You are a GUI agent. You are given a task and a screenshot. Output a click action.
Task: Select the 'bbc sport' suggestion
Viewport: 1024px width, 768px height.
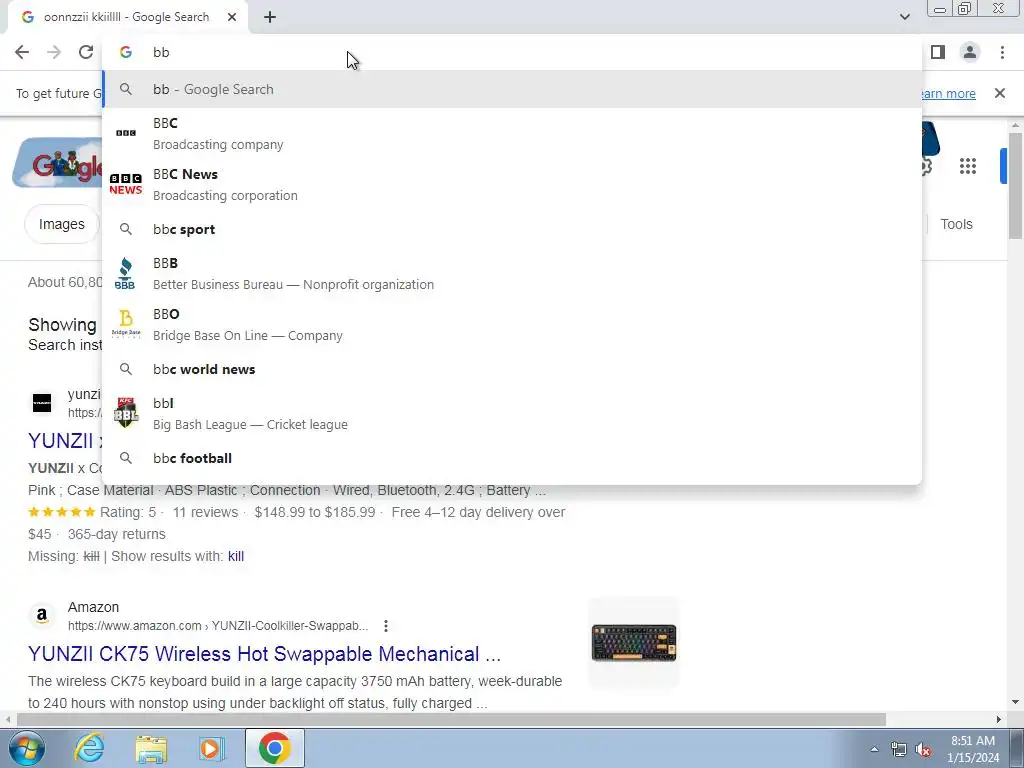[x=512, y=229]
